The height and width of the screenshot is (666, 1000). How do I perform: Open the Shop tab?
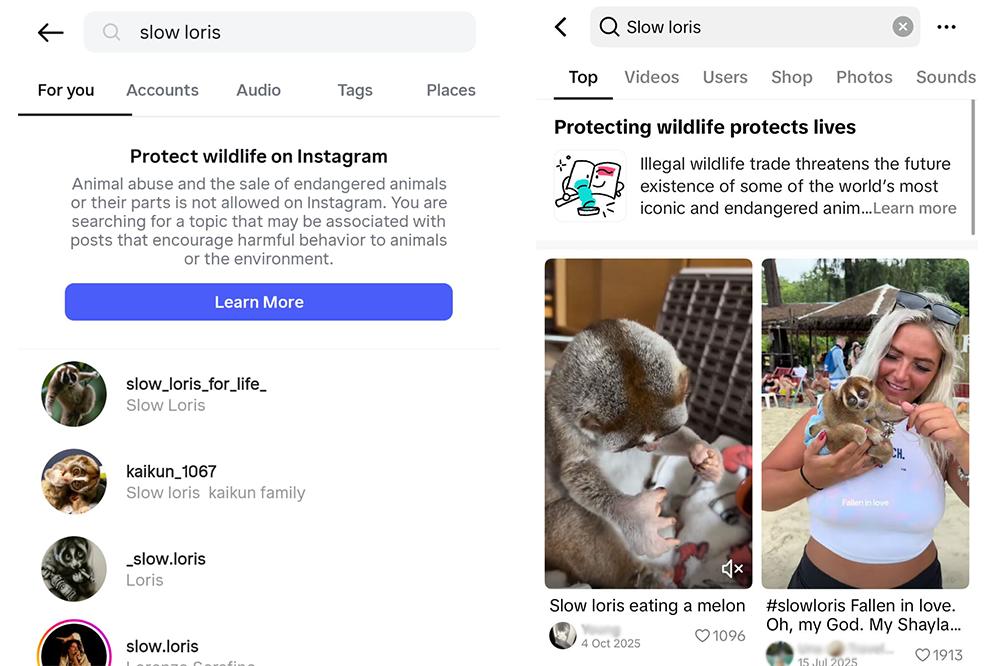[x=791, y=77]
